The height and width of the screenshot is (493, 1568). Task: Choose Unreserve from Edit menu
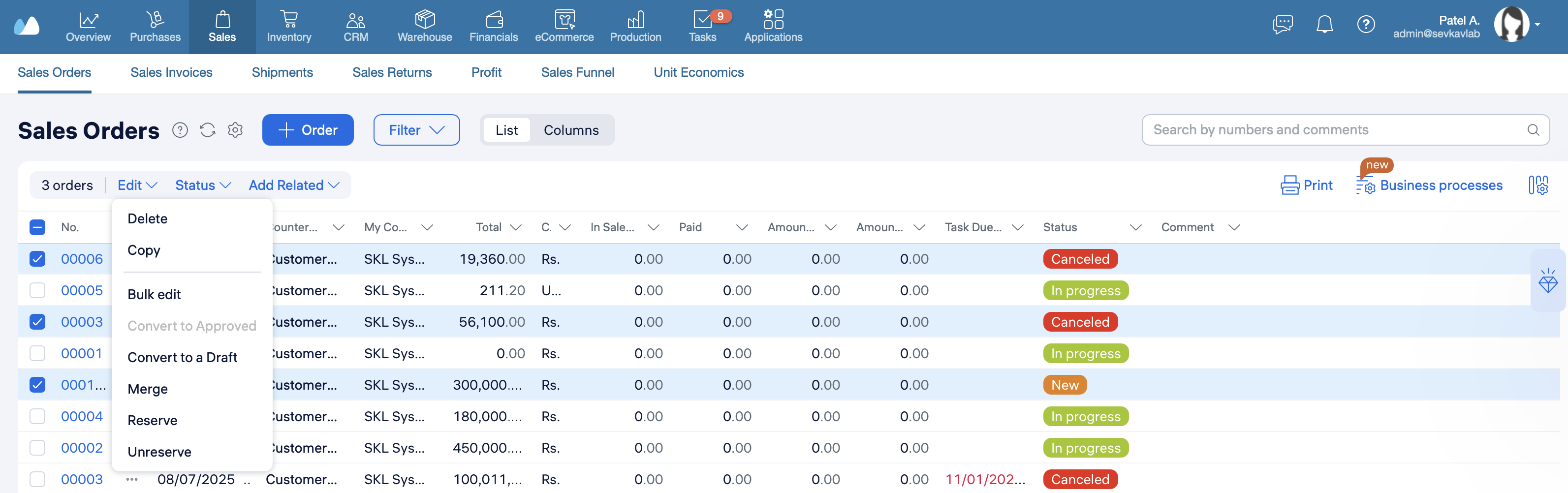tap(159, 452)
